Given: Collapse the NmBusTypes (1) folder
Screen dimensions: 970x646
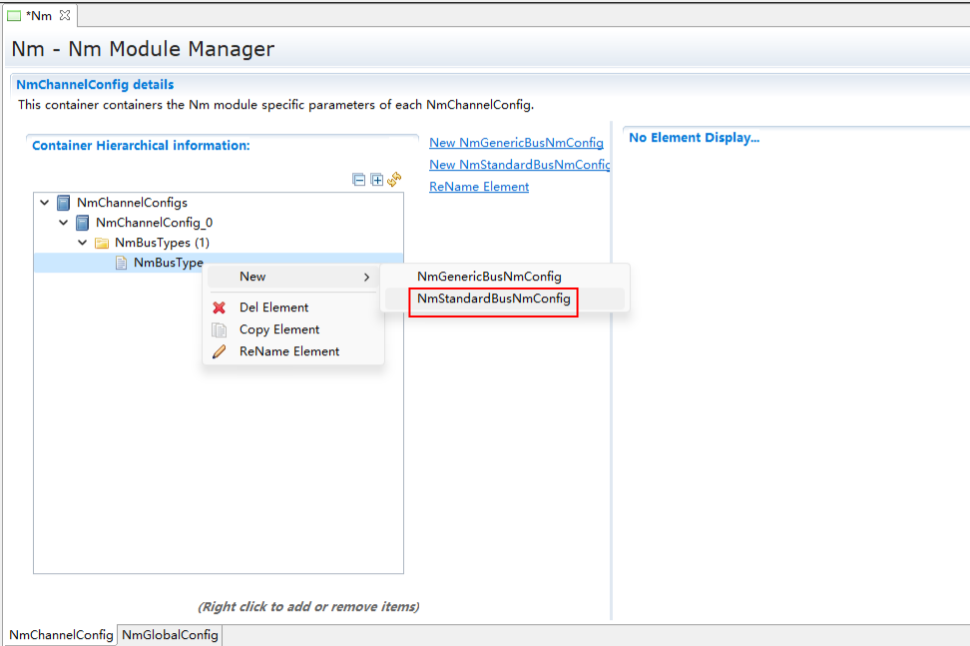Looking at the screenshot, I should (x=82, y=243).
